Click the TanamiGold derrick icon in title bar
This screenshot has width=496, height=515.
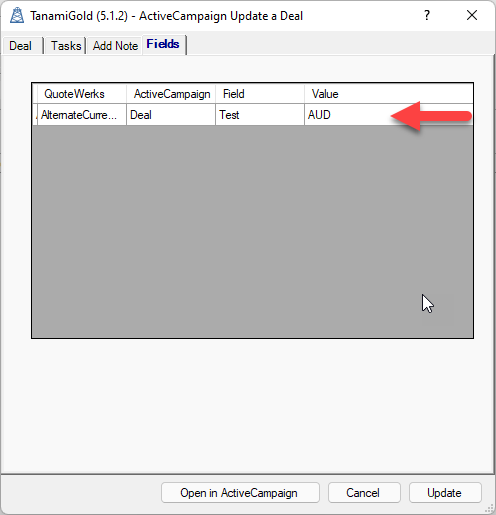16,16
